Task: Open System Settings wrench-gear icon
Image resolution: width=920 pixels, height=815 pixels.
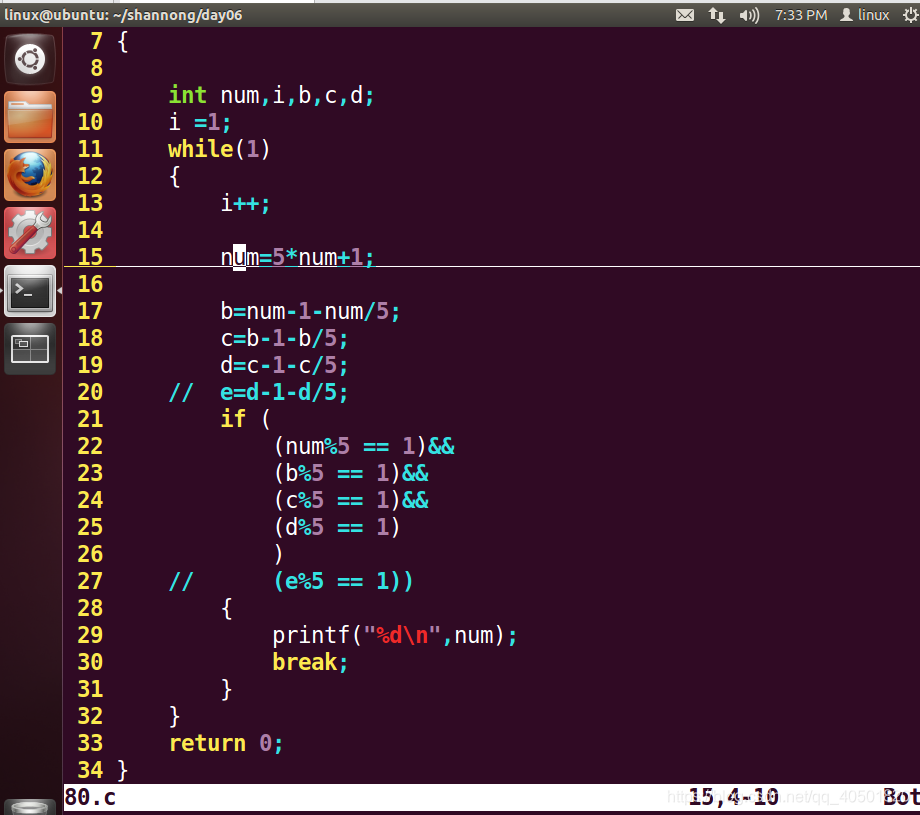Action: click(x=30, y=233)
